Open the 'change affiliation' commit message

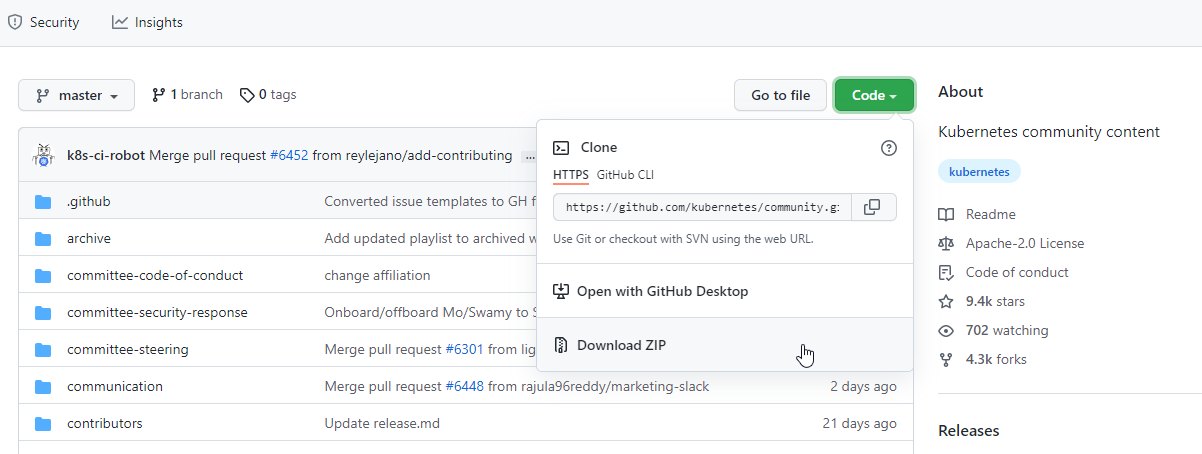(x=377, y=275)
